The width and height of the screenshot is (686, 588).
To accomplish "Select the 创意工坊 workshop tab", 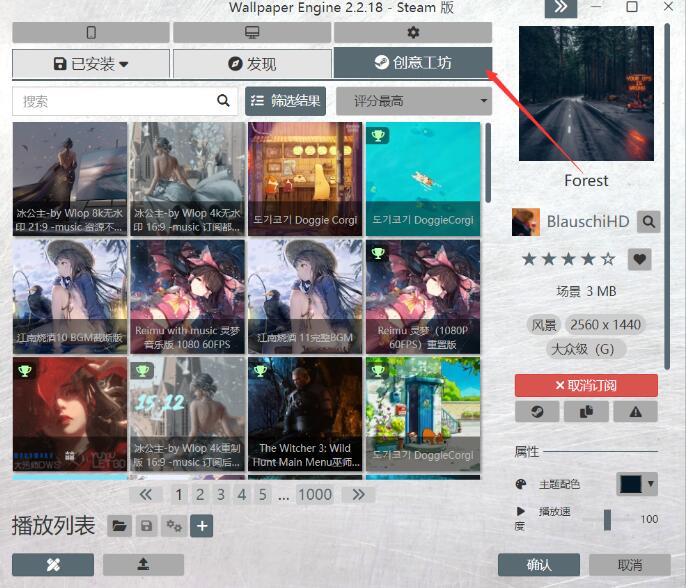I will coord(412,63).
